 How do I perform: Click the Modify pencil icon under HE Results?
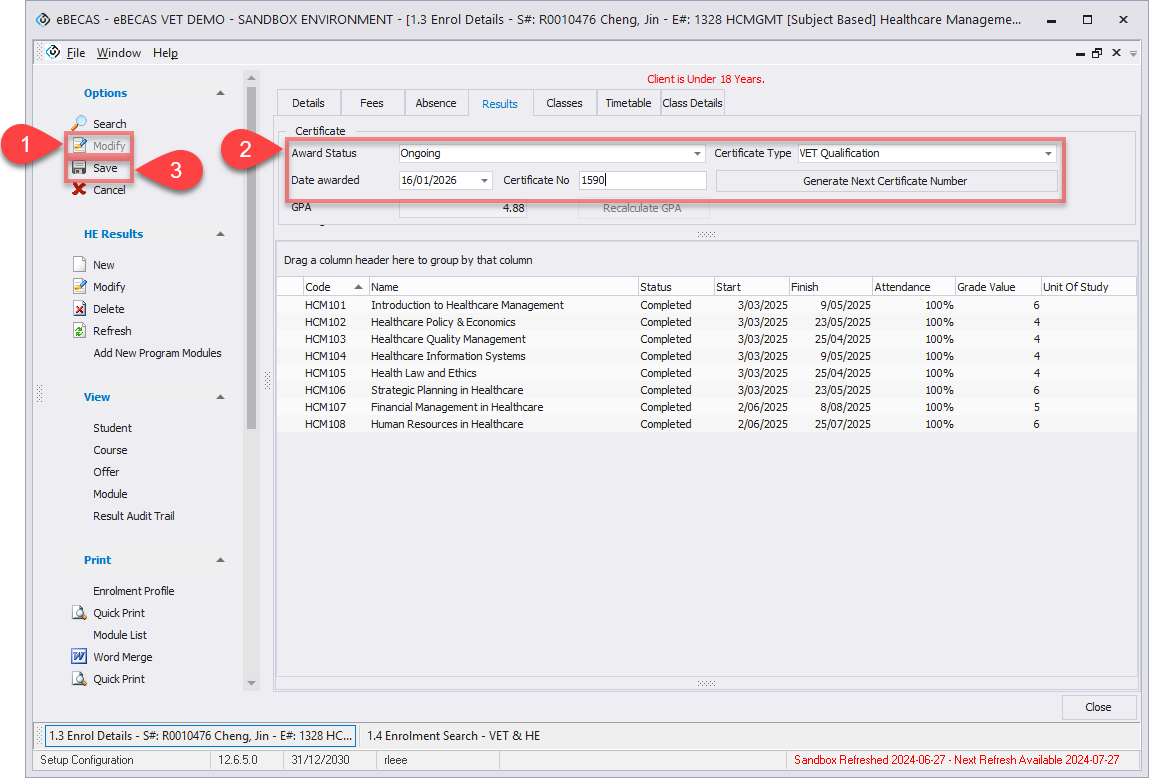click(x=80, y=287)
